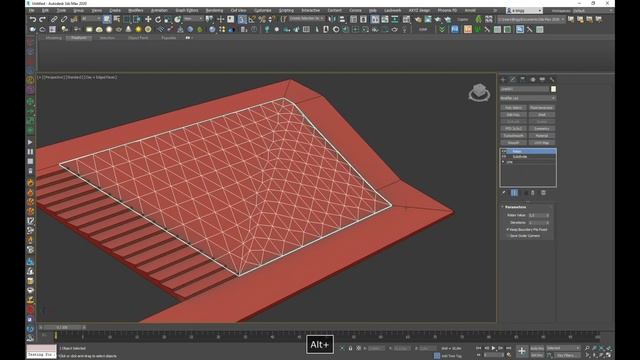
Task: Open the Hierarchy command panel tab
Action: click(523, 80)
